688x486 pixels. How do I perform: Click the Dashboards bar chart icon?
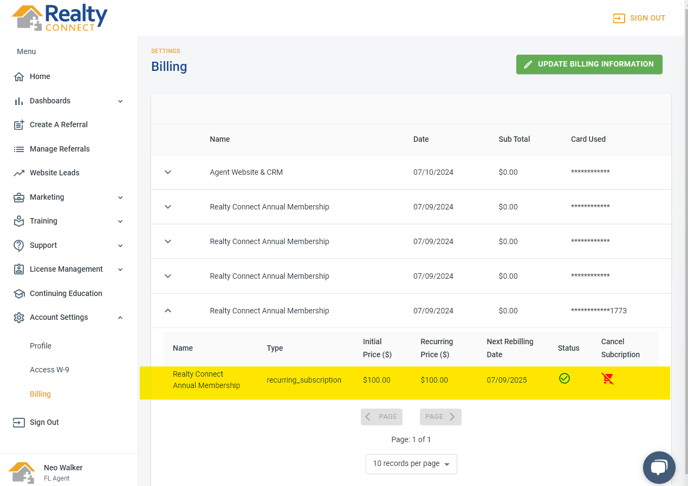click(18, 101)
